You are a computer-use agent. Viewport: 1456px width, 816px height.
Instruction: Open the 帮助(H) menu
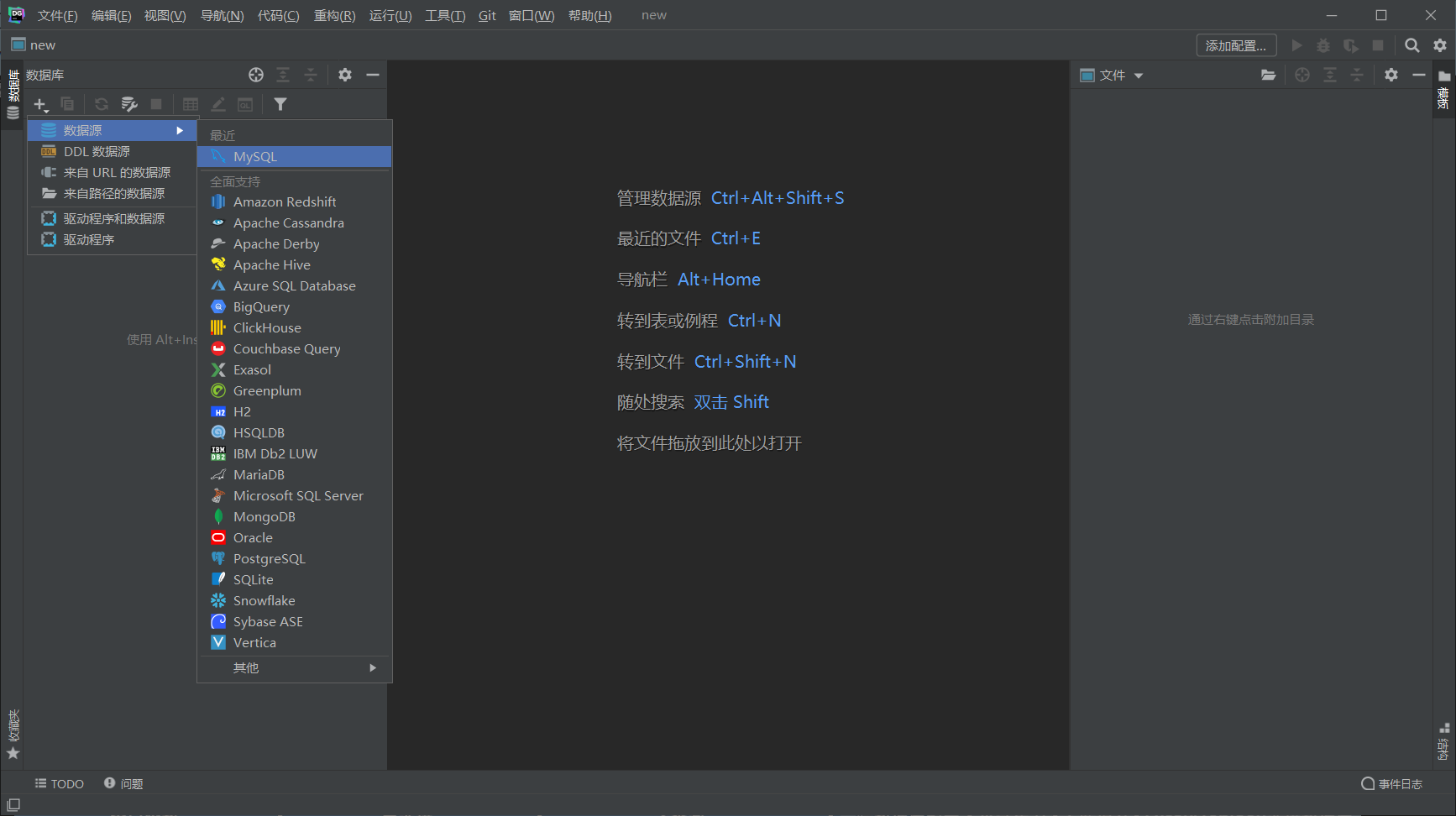tap(589, 15)
